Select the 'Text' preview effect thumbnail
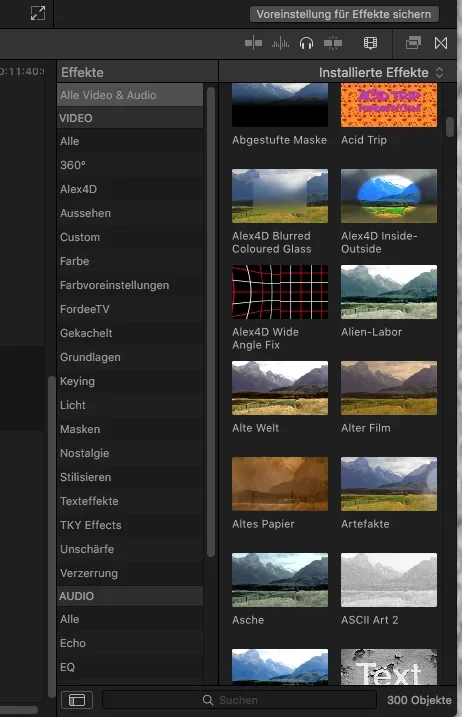Viewport: 462px width, 717px height. [x=389, y=667]
